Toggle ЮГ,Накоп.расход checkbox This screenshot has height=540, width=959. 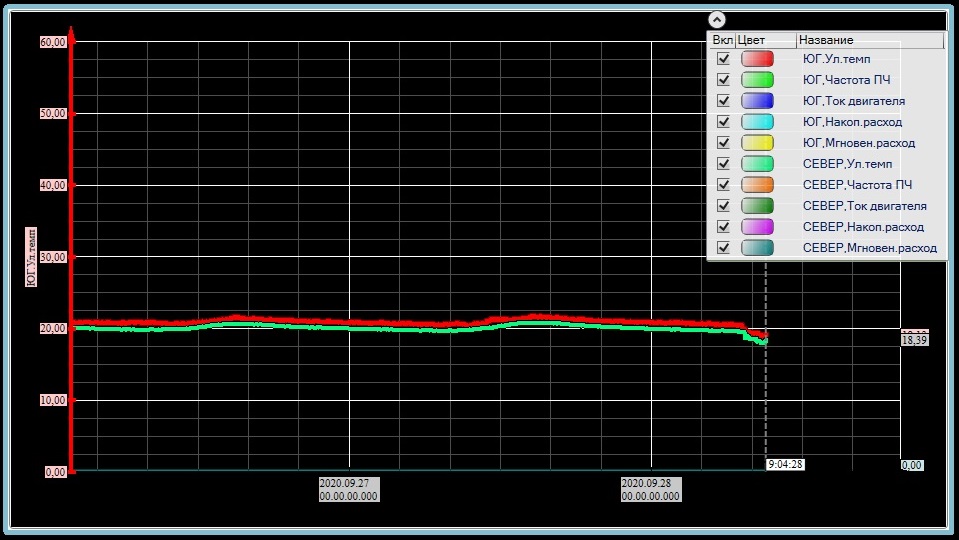coord(724,122)
